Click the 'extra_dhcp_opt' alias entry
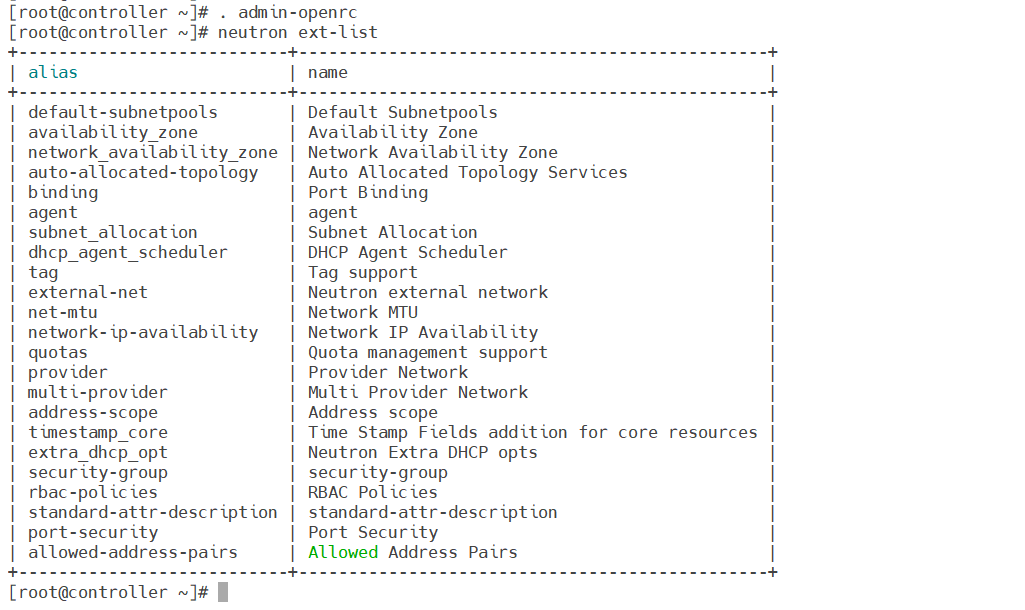Viewport: 1025px width, 610px height. click(97, 452)
